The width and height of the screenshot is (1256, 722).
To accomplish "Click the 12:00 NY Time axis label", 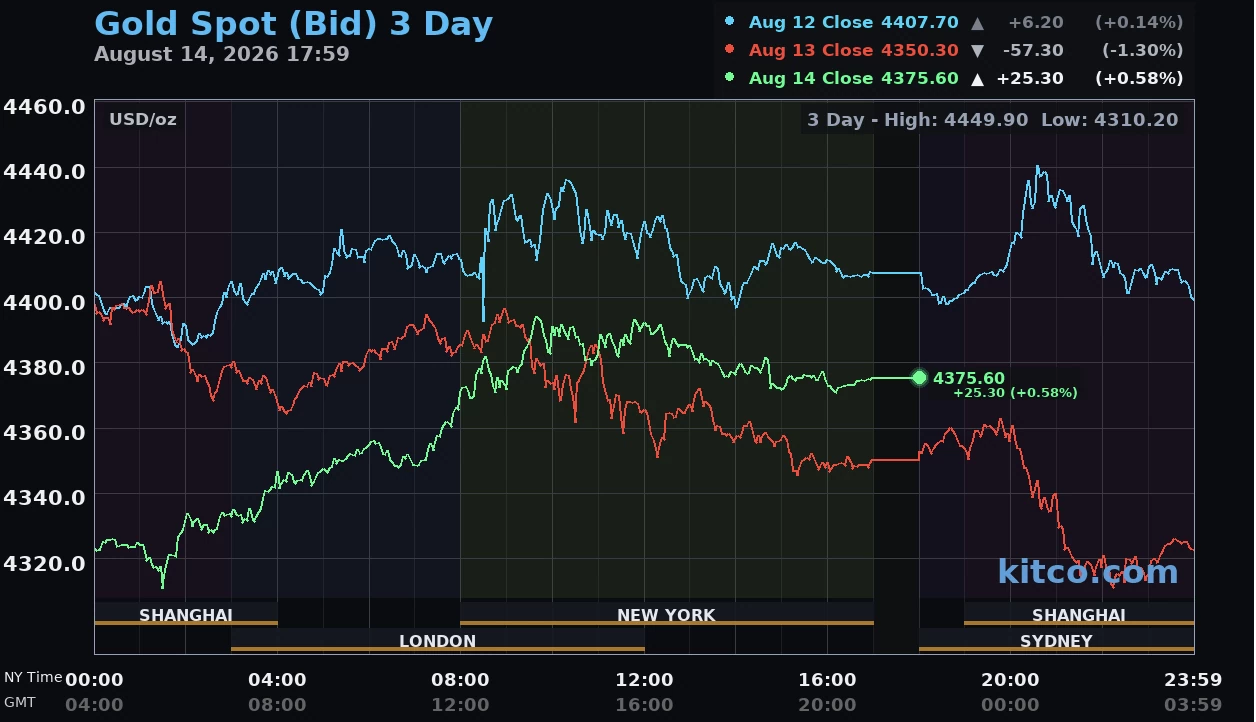I will (644, 680).
